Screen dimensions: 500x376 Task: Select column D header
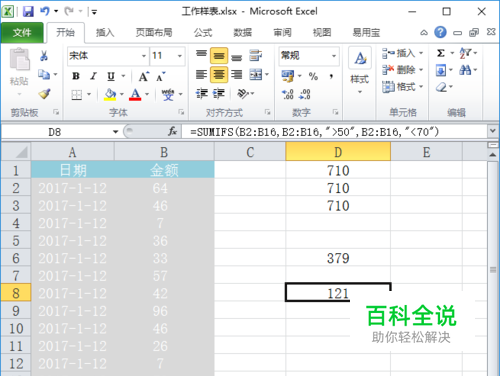tap(338, 152)
